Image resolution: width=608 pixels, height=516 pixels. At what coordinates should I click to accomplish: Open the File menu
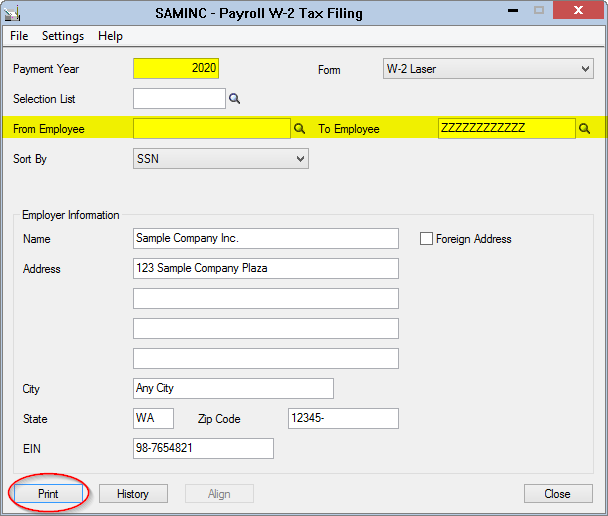19,36
